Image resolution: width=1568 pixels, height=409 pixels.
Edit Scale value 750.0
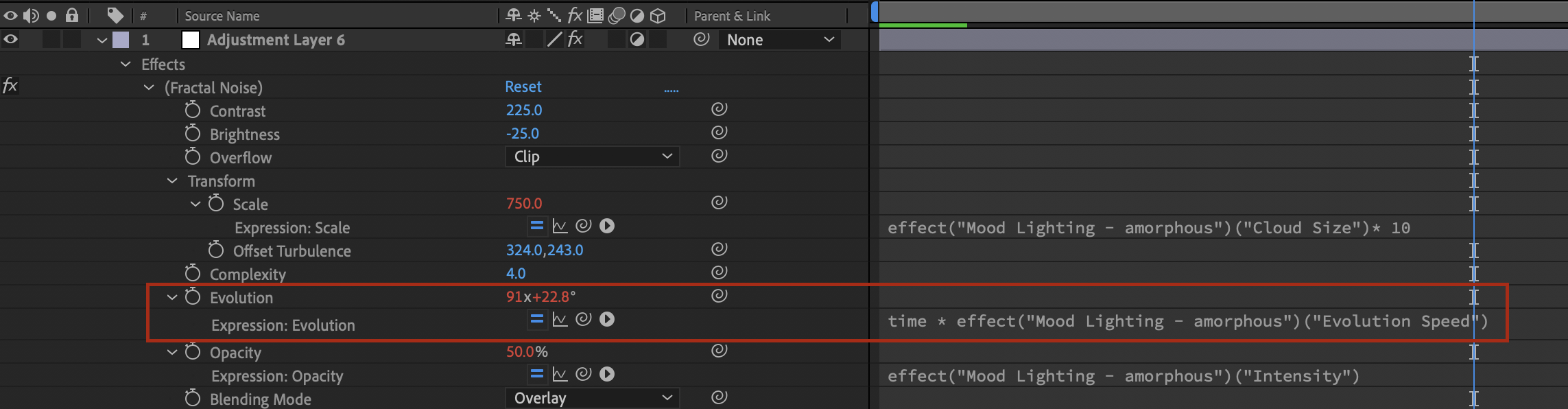click(x=524, y=203)
